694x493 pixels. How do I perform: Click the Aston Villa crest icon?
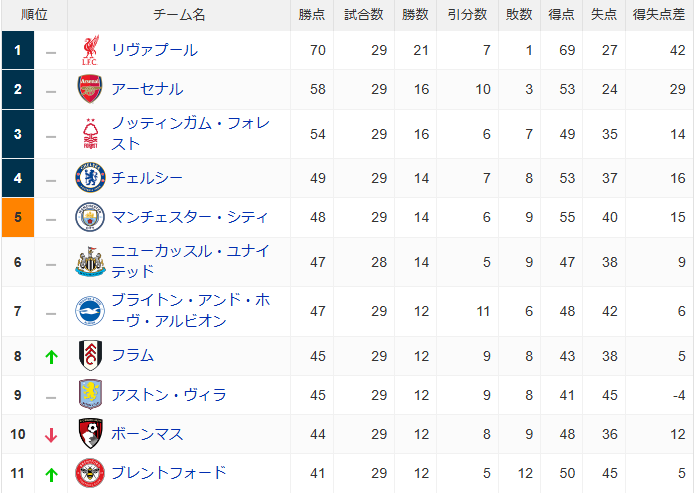(x=90, y=394)
